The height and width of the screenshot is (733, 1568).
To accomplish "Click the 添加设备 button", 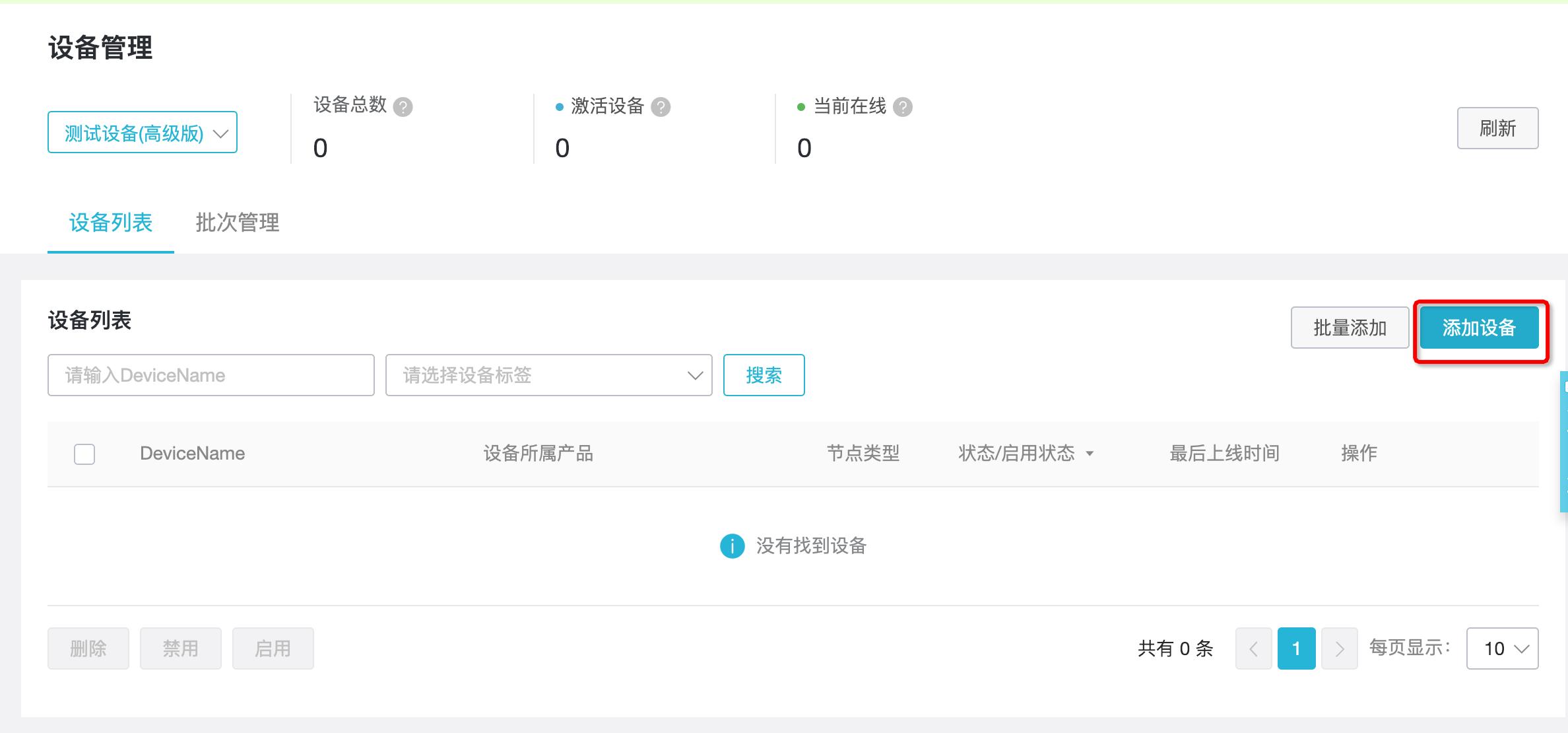I will (x=1480, y=327).
